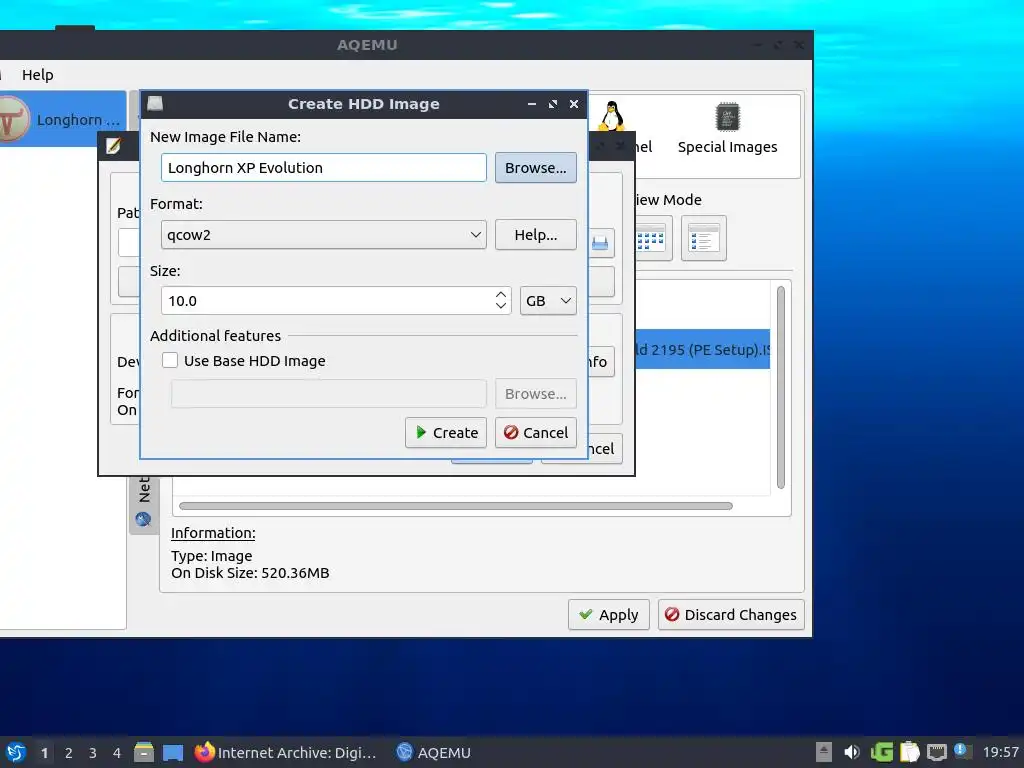Viewport: 1024px width, 768px height.
Task: Decrease the size with the down arrow
Action: (x=501, y=306)
